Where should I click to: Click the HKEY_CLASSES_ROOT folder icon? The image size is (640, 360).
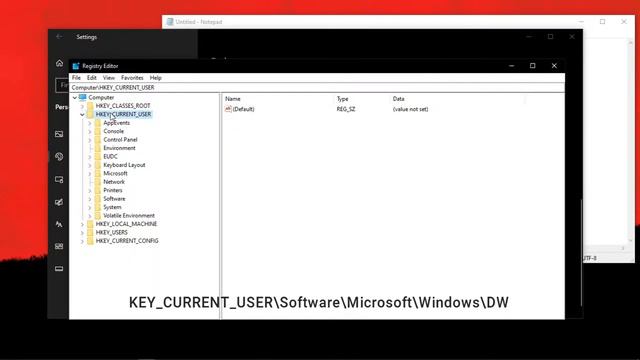[90, 106]
